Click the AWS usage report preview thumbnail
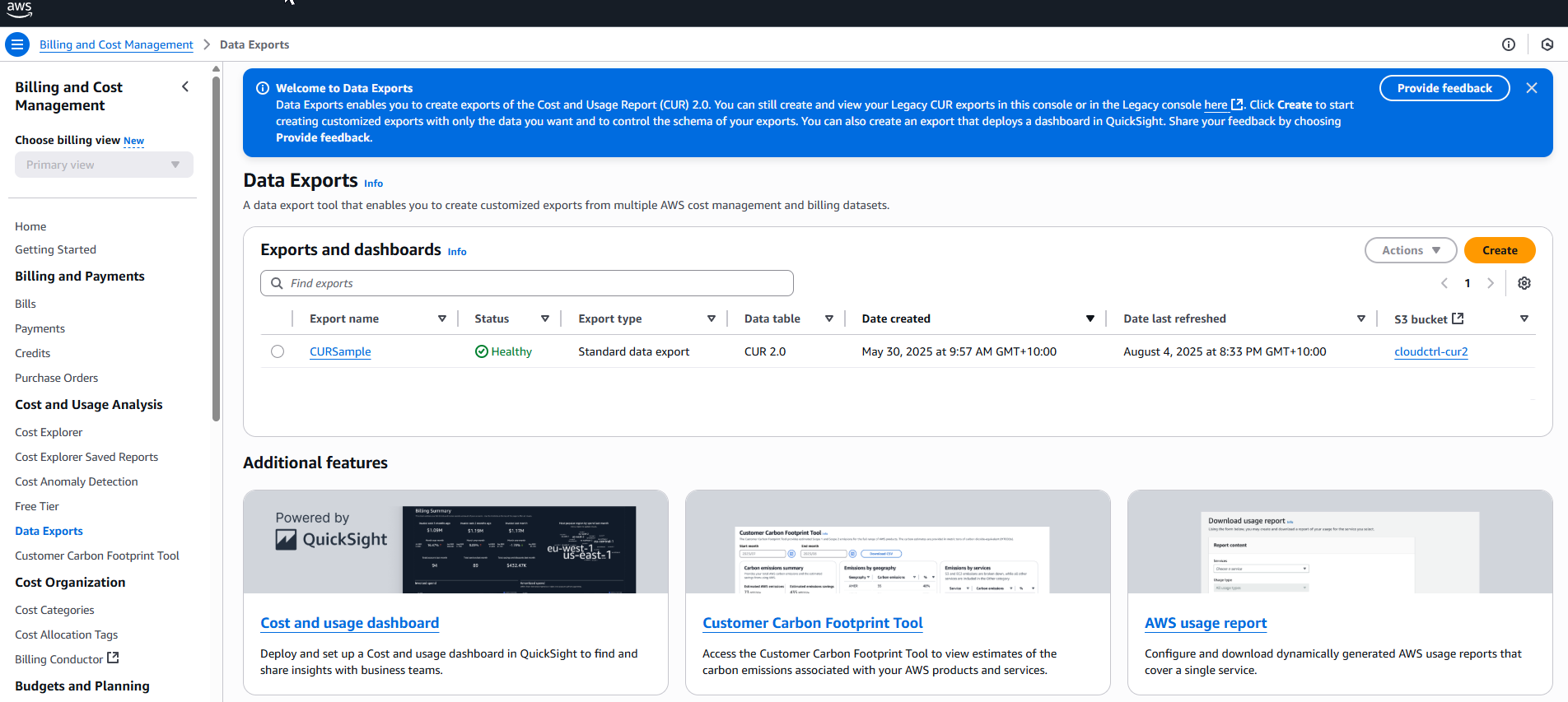1568x702 pixels. [x=1340, y=552]
